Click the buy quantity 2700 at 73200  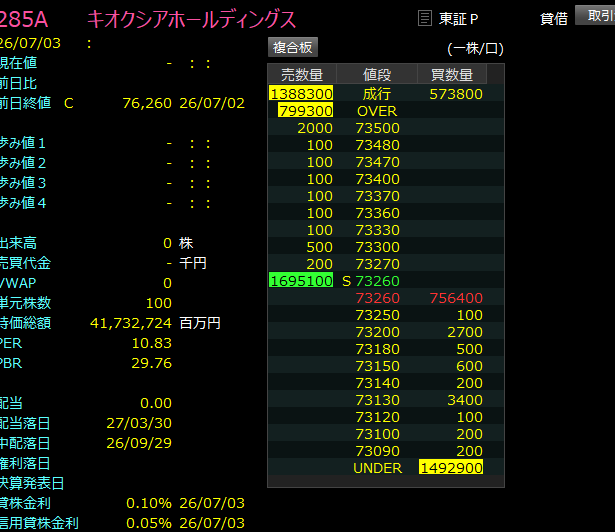[465, 332]
